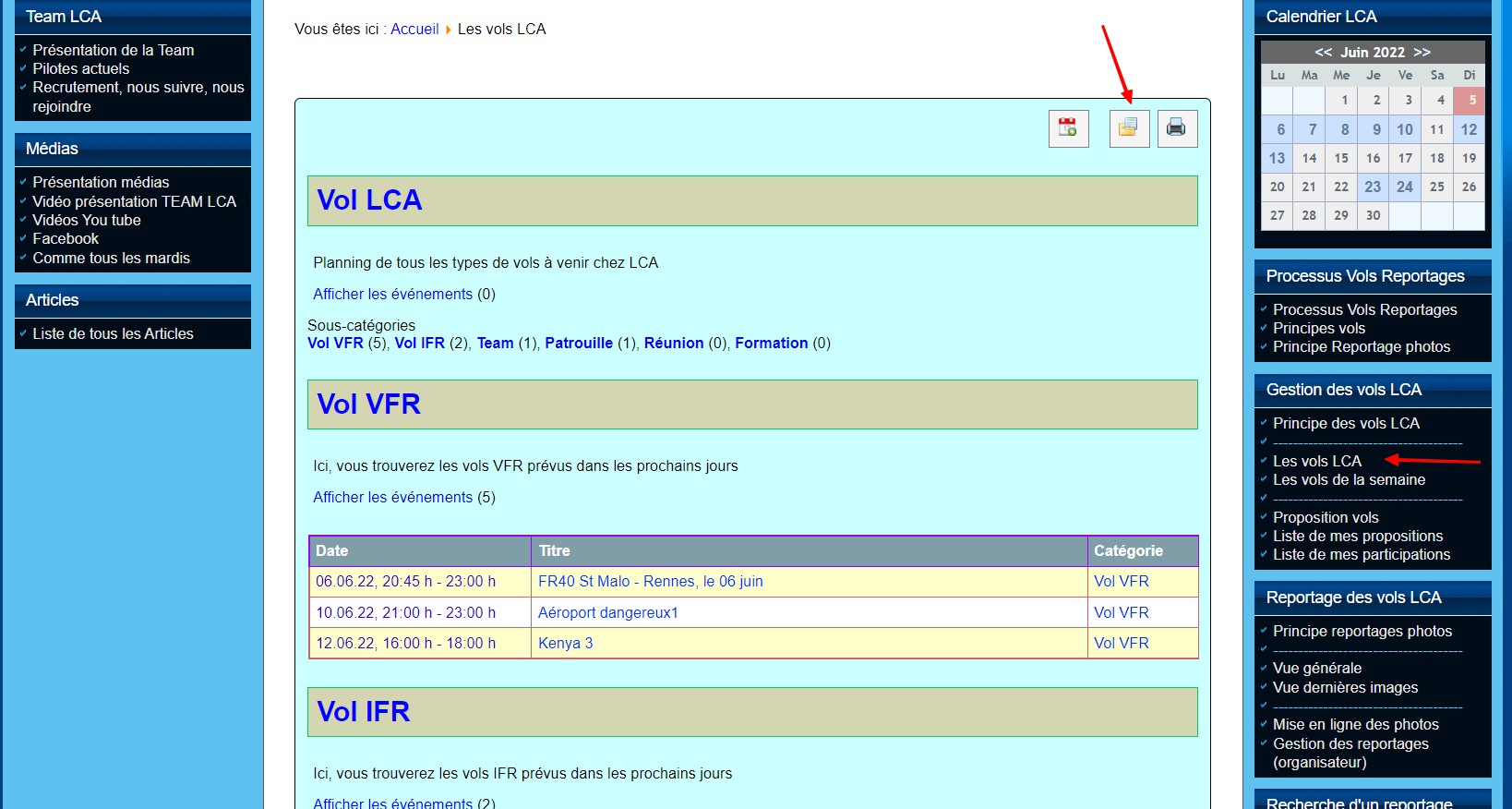Open the Vol IFR sub-category link
The height and width of the screenshot is (809, 1512).
click(419, 344)
